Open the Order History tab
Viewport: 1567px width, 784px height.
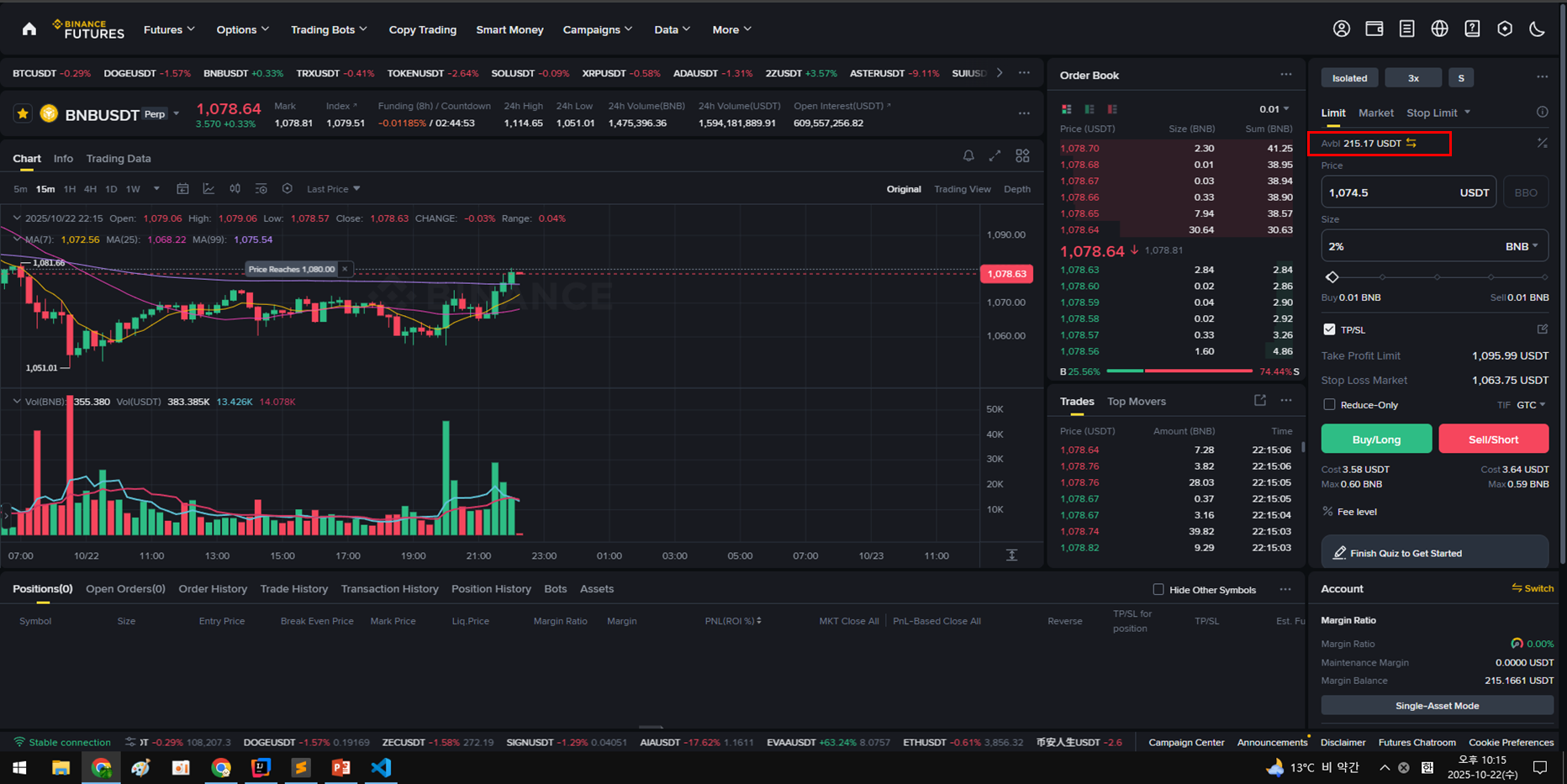click(x=213, y=589)
